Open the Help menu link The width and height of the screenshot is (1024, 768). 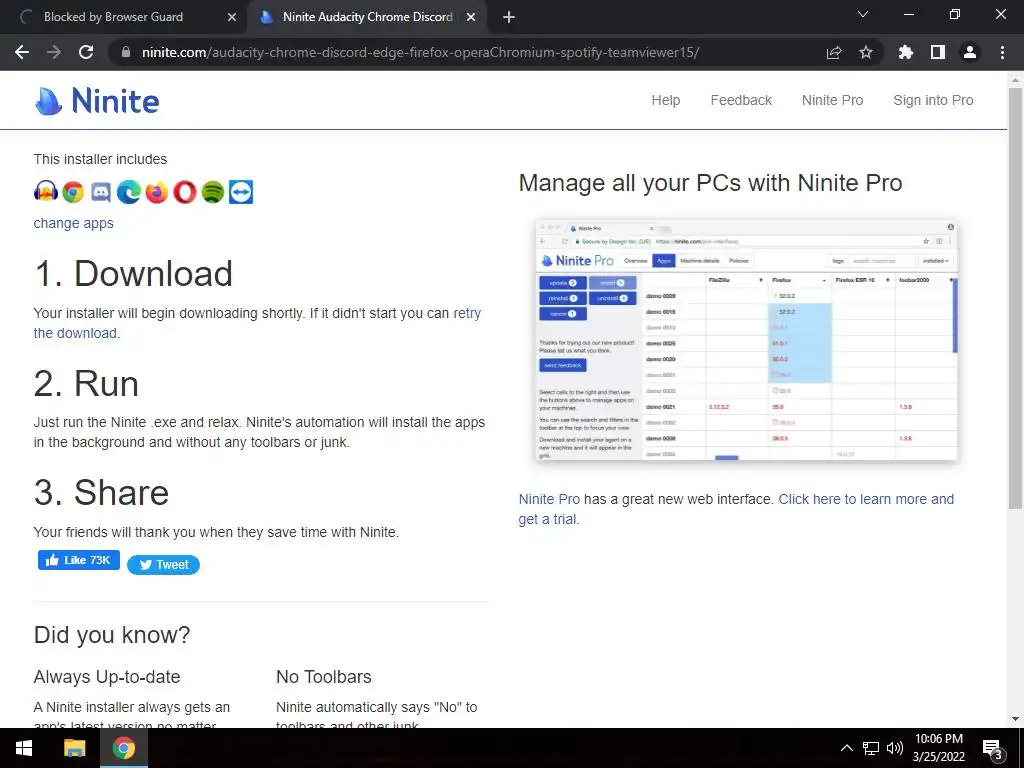click(665, 100)
